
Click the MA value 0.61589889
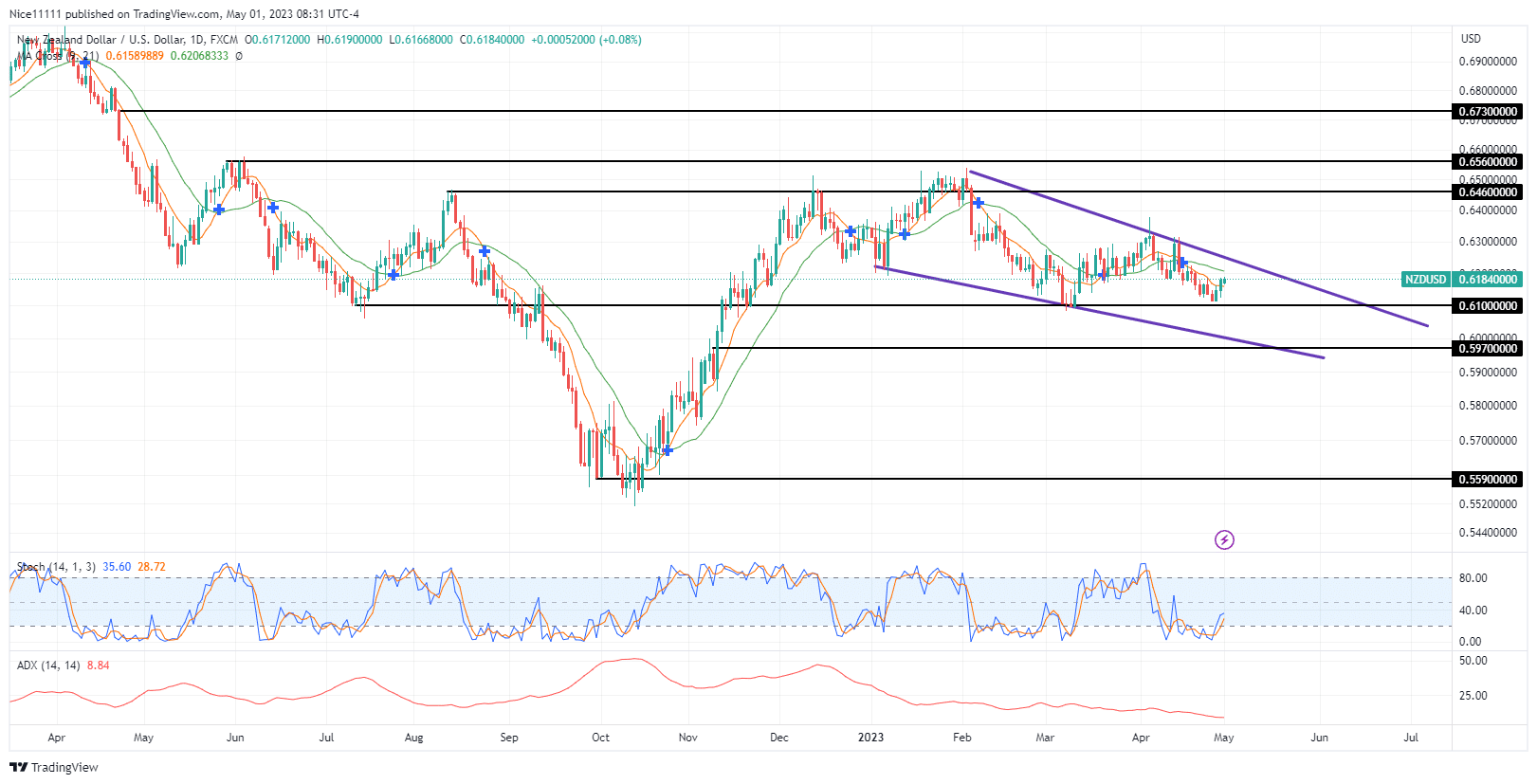pos(135,56)
